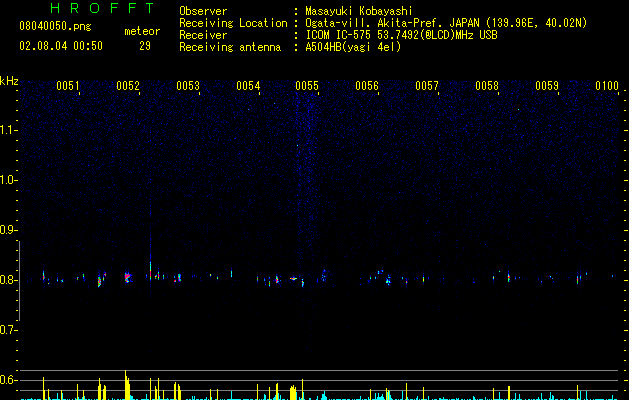Select observer name Masayuki Kobayashi

pos(359,11)
